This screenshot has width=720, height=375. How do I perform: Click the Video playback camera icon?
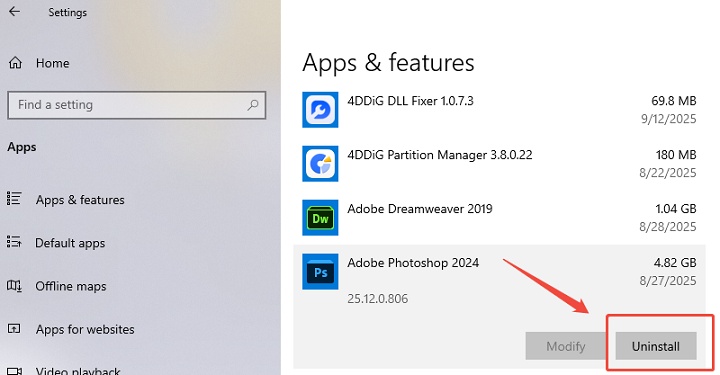pos(14,371)
